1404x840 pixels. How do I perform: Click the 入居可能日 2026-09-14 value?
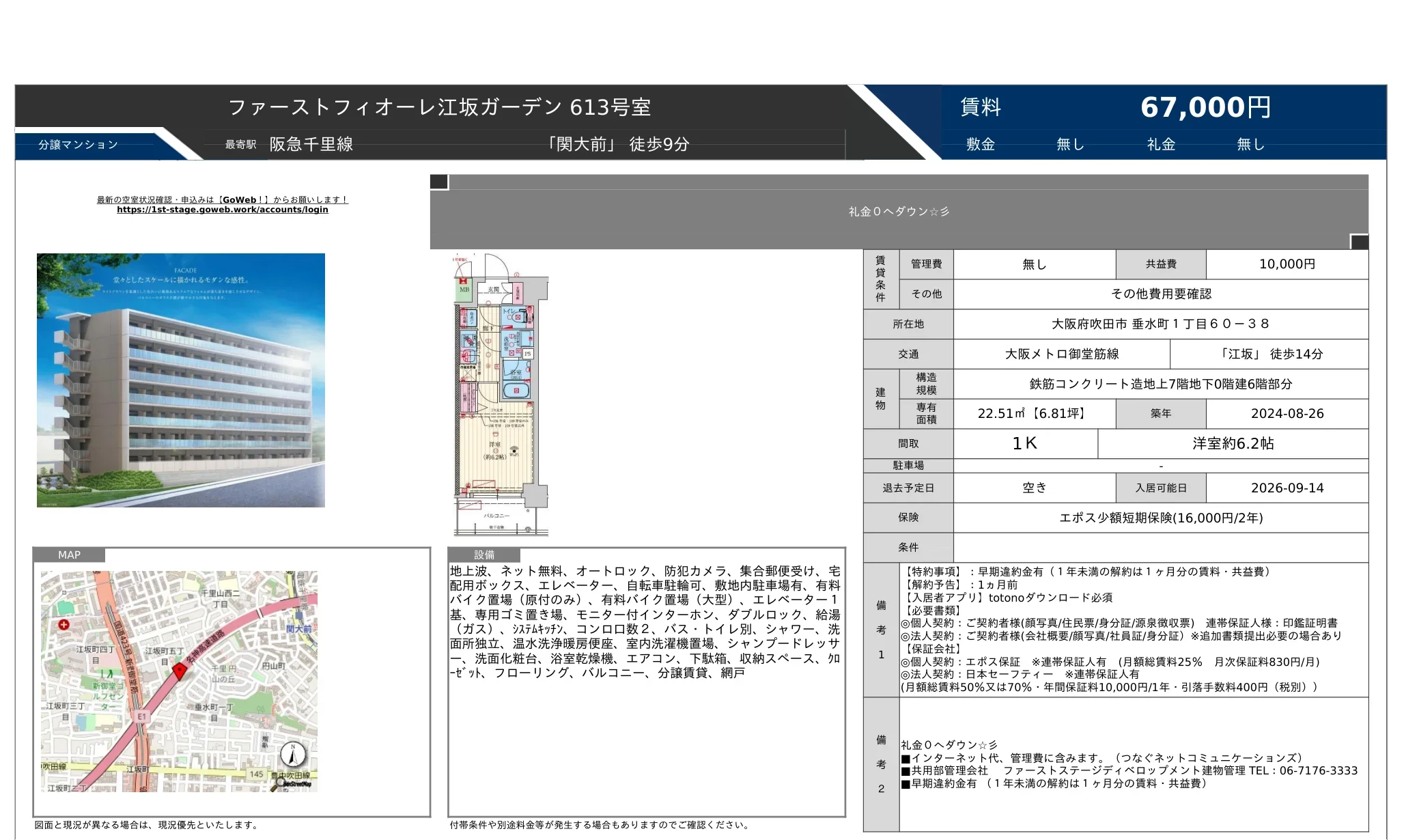coord(1287,488)
